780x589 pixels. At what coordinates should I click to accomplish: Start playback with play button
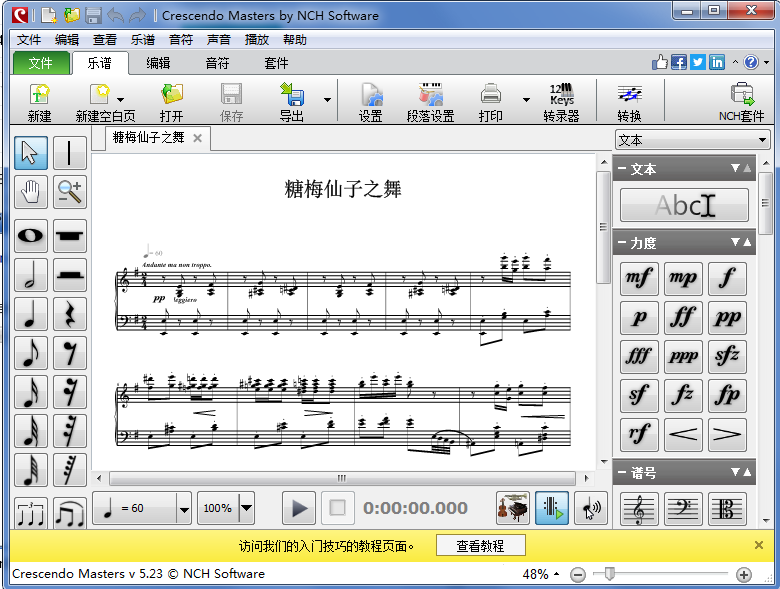coord(298,508)
